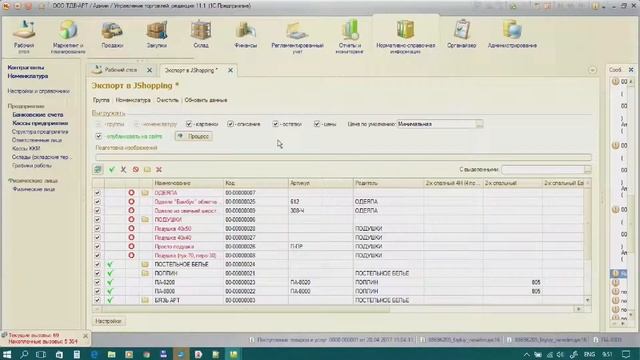The image size is (640, 360).
Task: Open the Администрирование section
Action: pyautogui.click(x=512, y=35)
